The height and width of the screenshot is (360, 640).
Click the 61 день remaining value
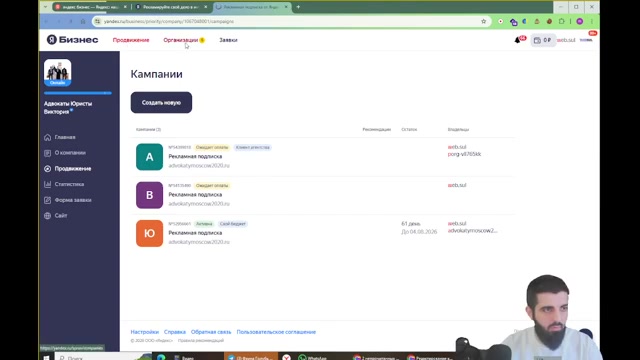[411, 224]
